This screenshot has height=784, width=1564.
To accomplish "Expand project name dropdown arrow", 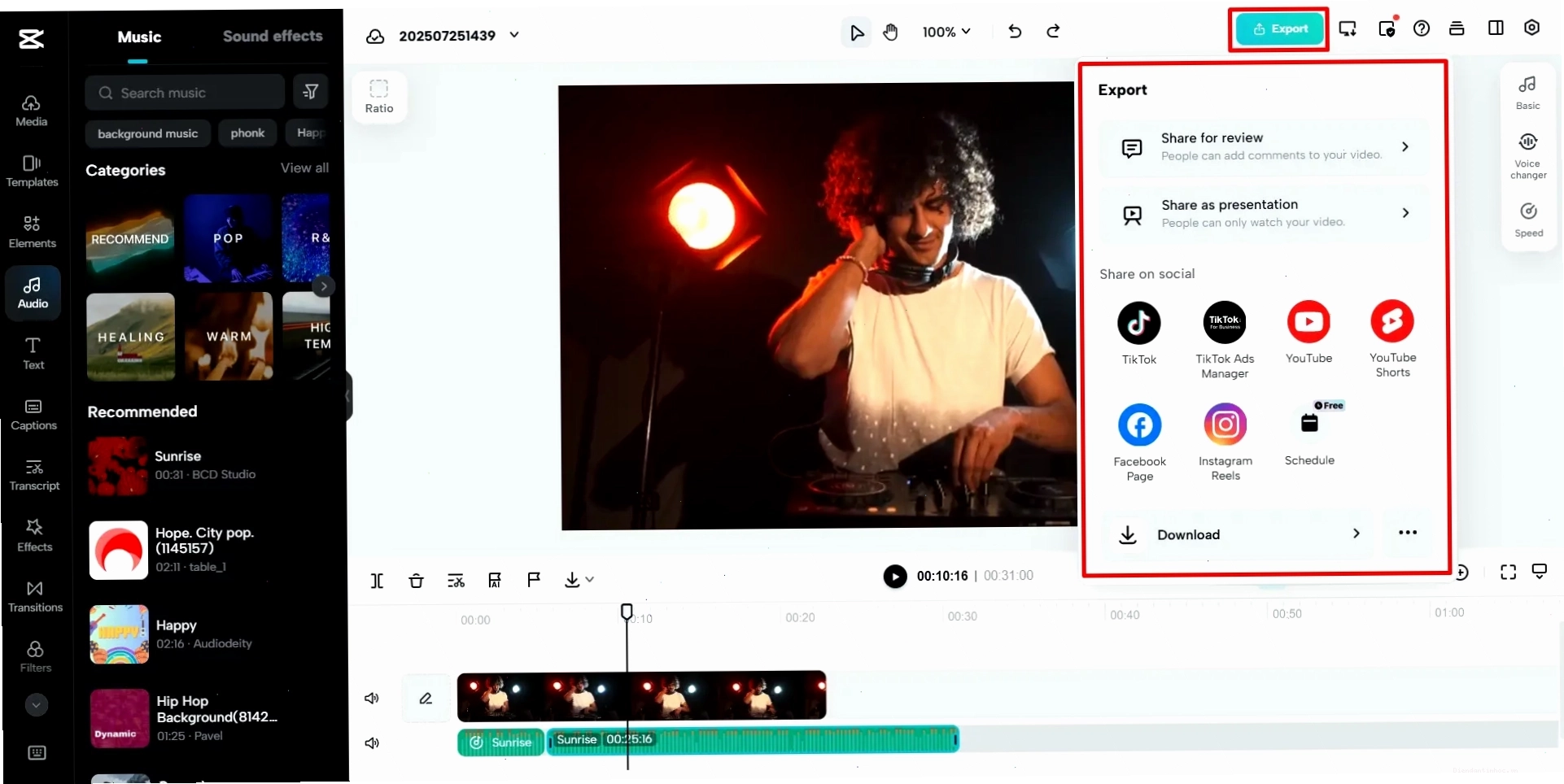I will [514, 35].
